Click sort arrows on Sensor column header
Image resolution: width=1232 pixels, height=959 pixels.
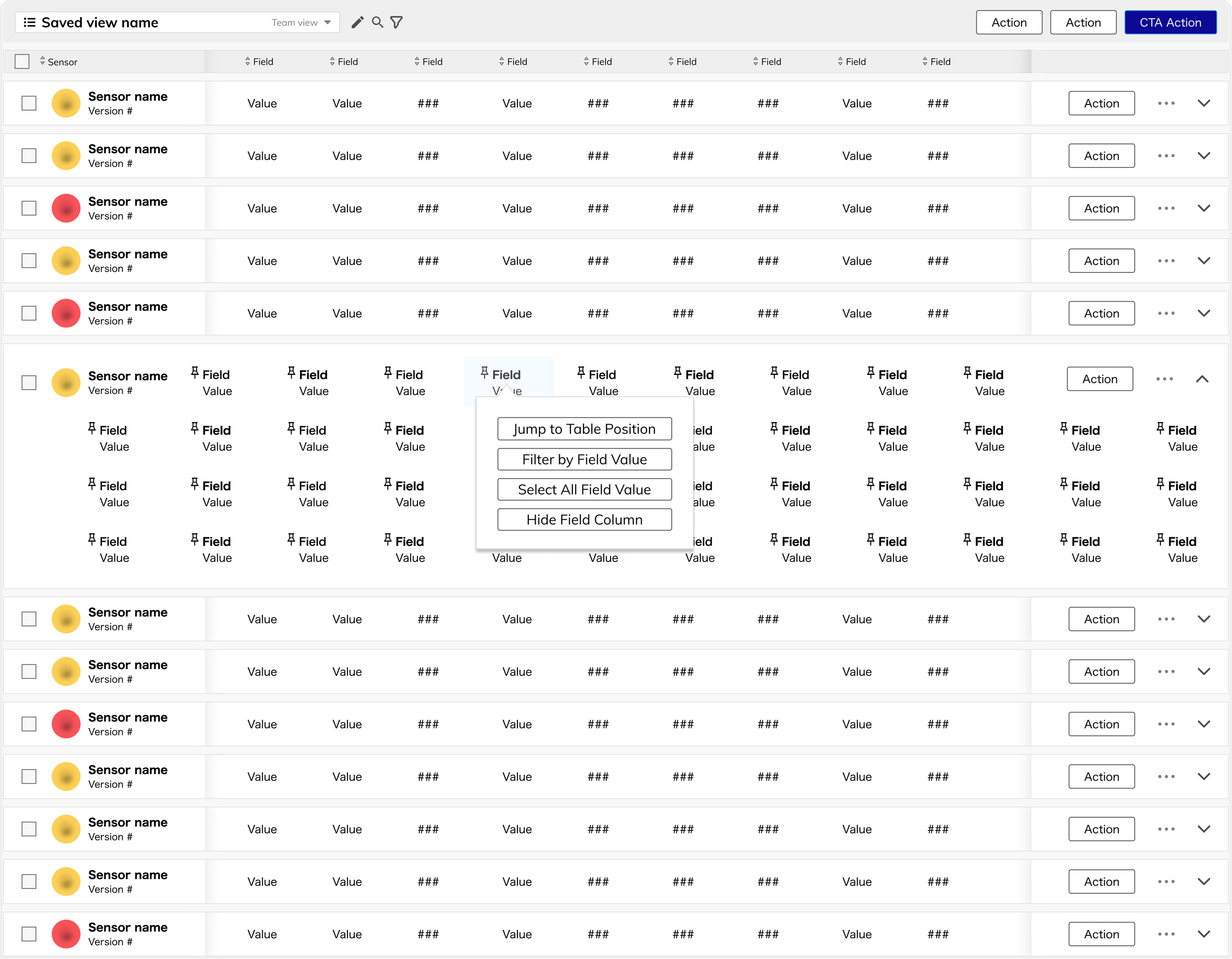[42, 61]
